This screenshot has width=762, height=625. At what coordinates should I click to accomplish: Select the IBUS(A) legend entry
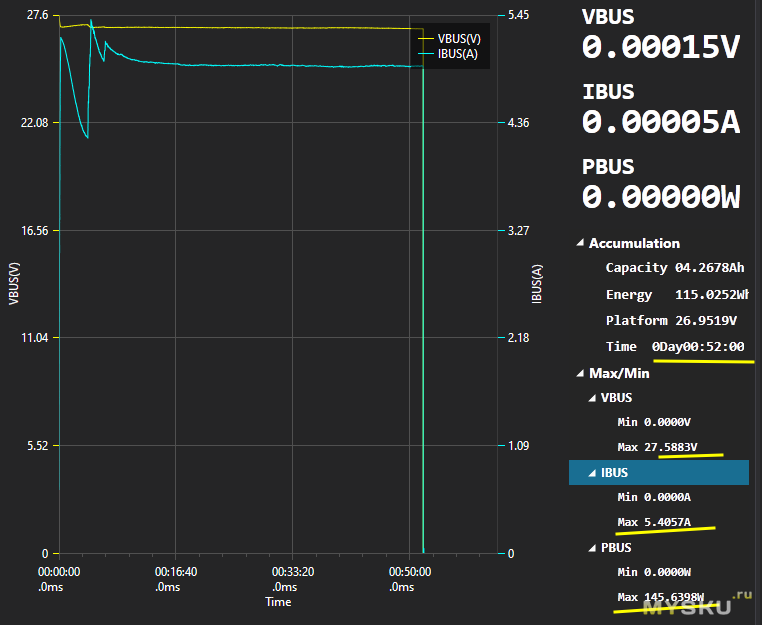tap(448, 54)
